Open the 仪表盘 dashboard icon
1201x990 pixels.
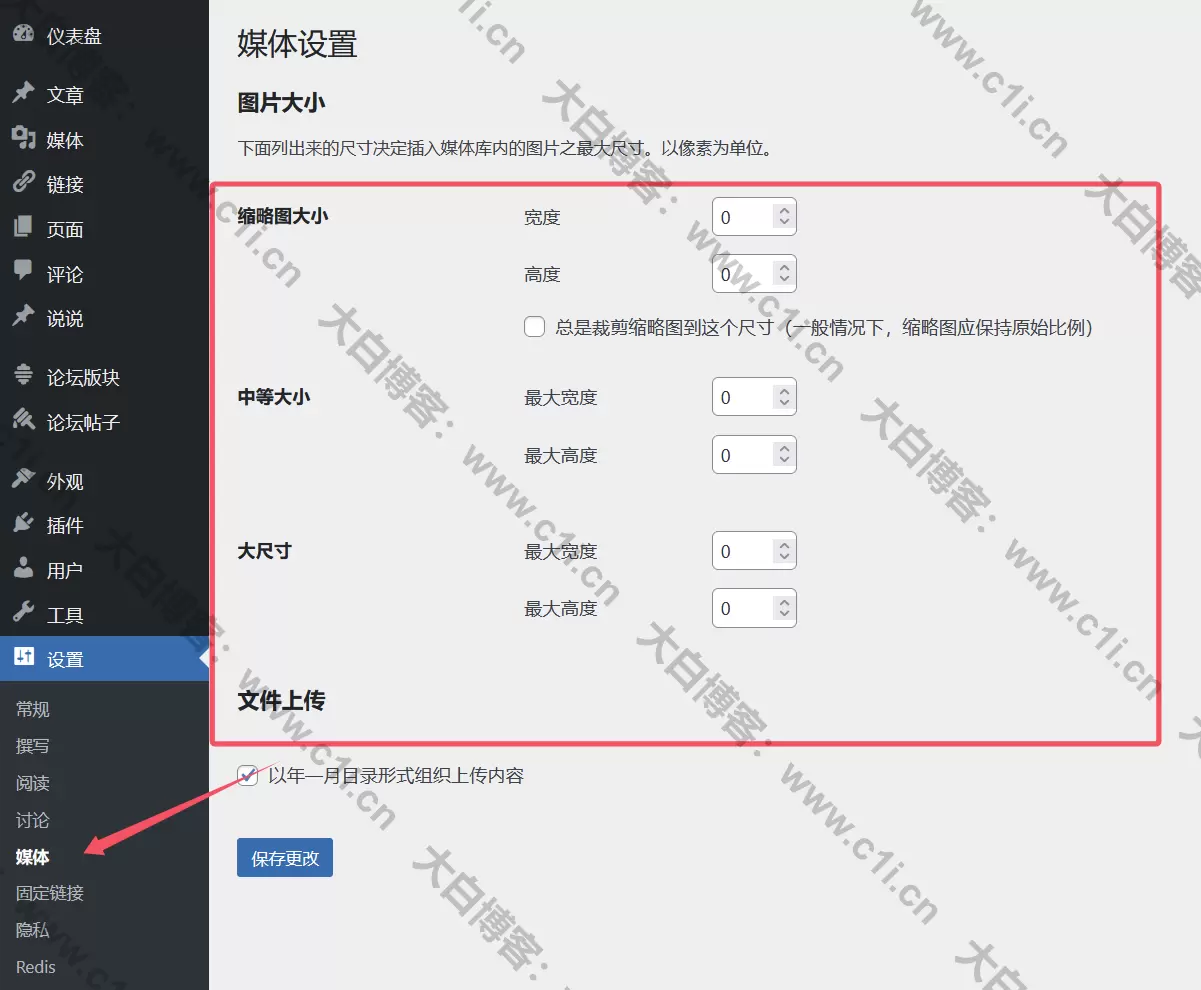click(23, 35)
